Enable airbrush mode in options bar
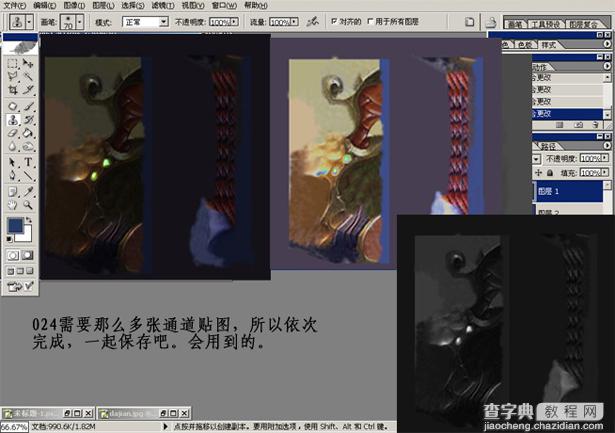Image resolution: width=615 pixels, height=433 pixels. tap(313, 22)
